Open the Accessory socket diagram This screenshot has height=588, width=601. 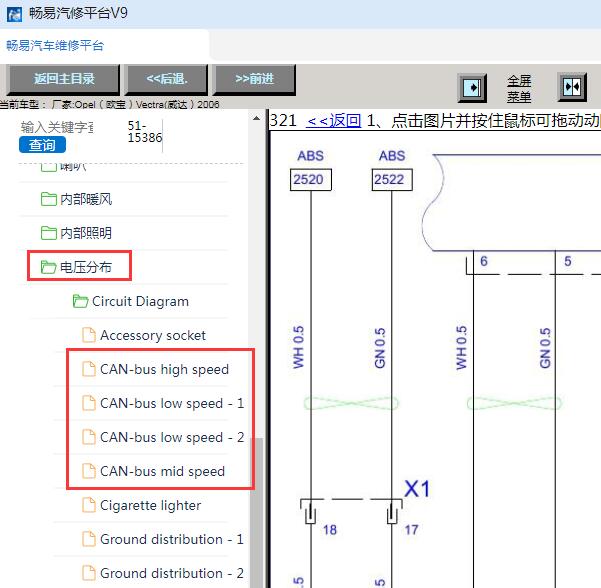(x=153, y=335)
